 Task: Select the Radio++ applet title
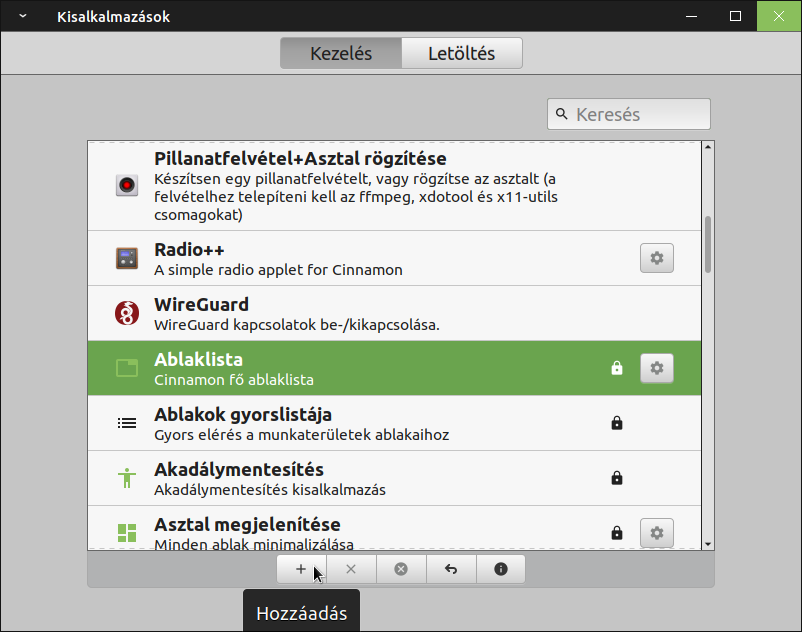(x=189, y=250)
